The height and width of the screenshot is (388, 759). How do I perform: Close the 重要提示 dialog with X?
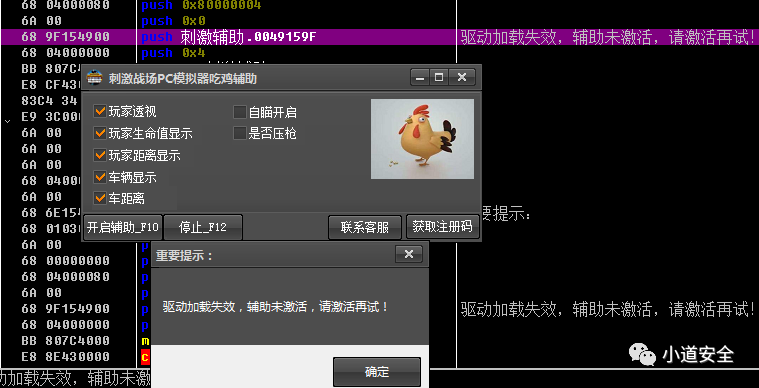pos(409,254)
